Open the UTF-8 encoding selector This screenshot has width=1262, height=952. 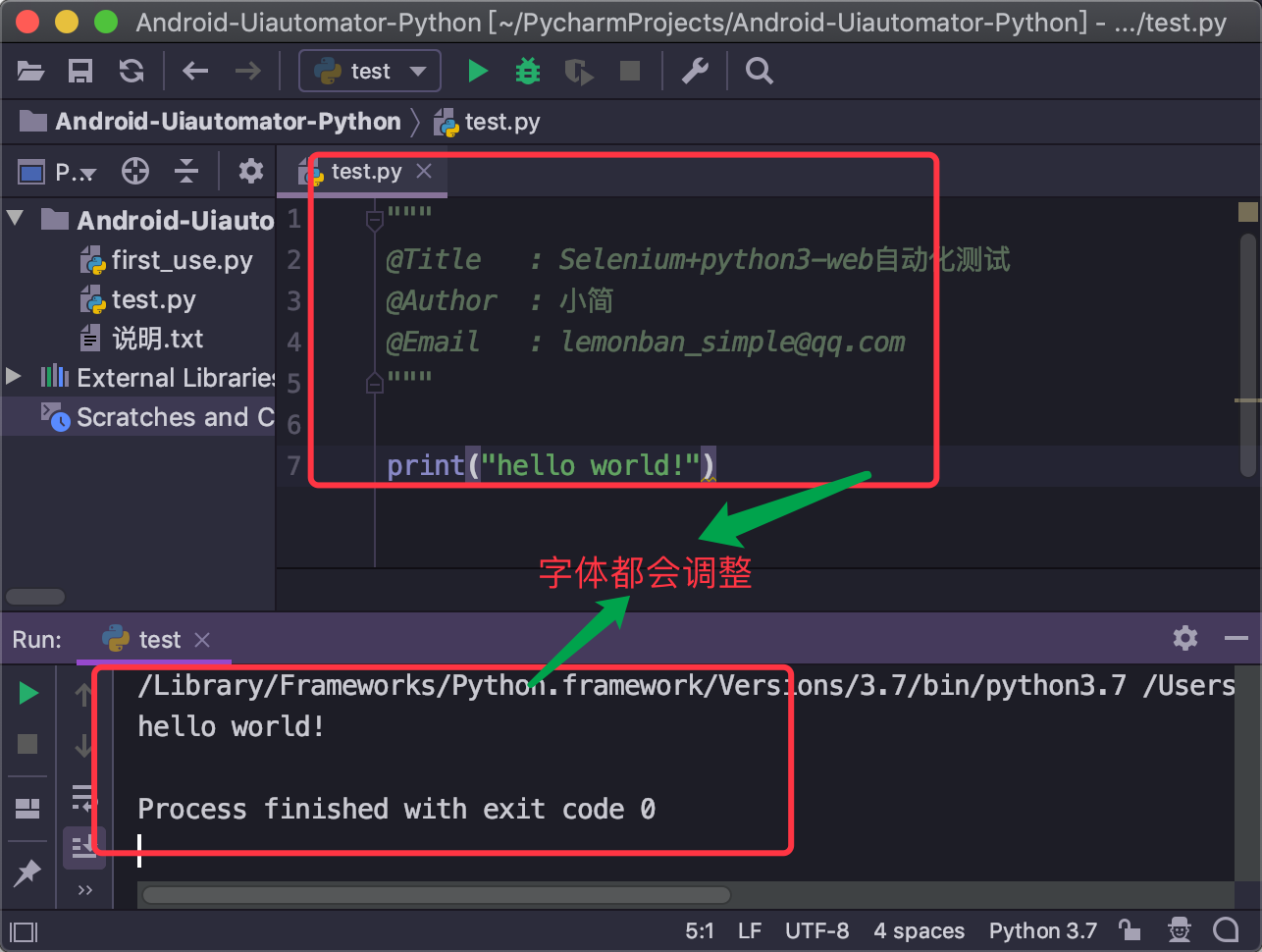[x=816, y=930]
